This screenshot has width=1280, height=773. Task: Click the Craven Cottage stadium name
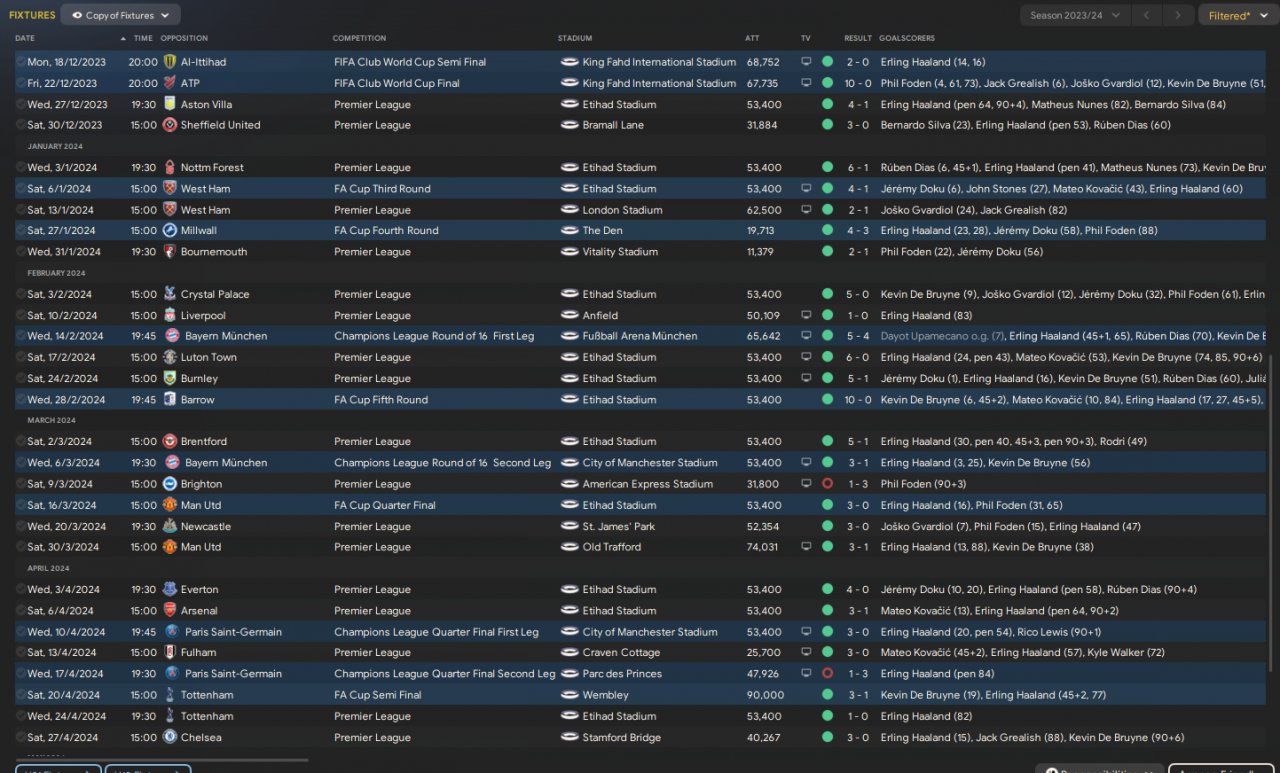click(621, 653)
